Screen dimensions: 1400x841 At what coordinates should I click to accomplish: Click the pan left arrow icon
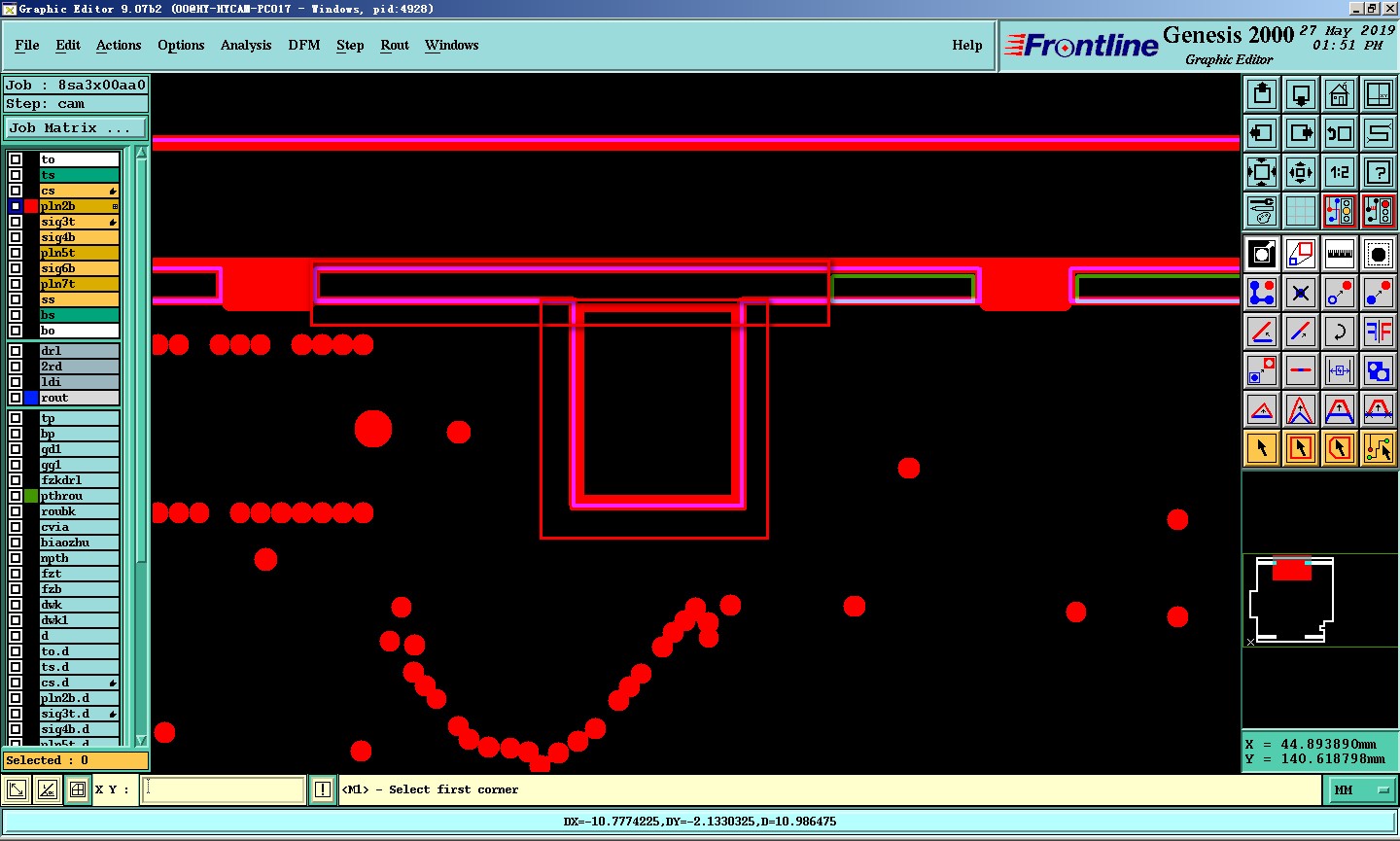coord(1261,133)
